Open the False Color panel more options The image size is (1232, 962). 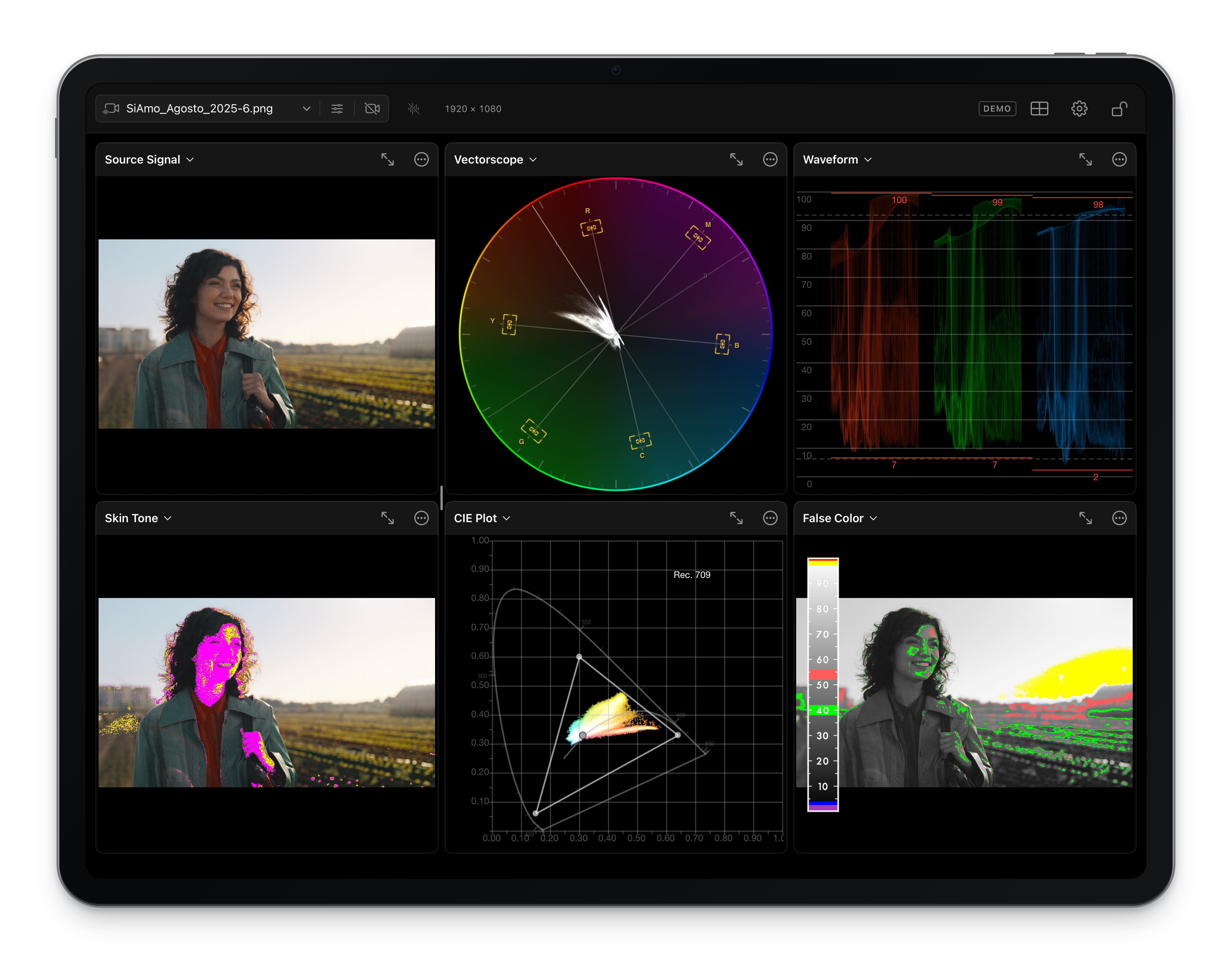coord(1119,518)
